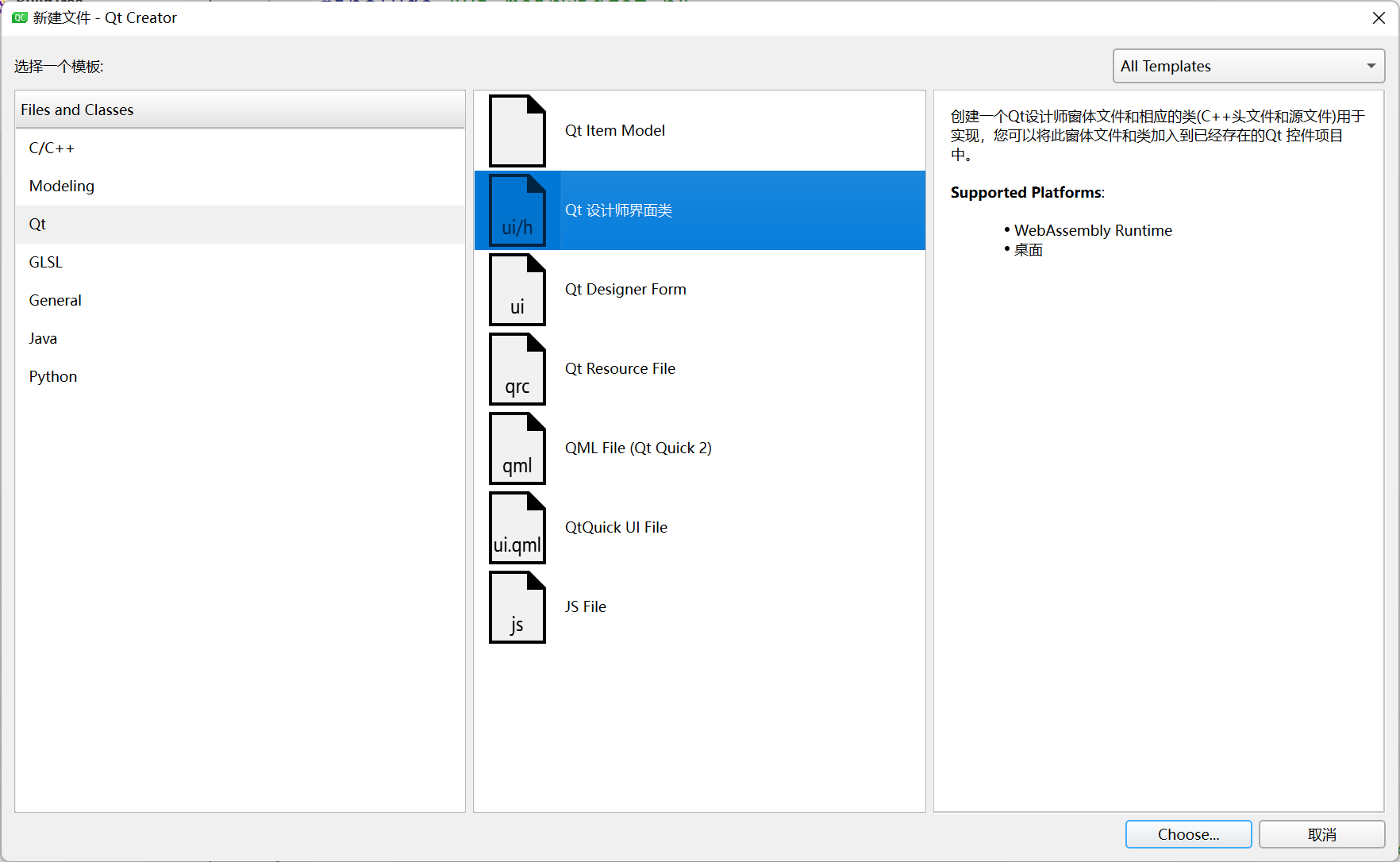The image size is (1400, 862).
Task: Pick QML File (Qt Quick 2) label
Action: pyautogui.click(x=638, y=448)
